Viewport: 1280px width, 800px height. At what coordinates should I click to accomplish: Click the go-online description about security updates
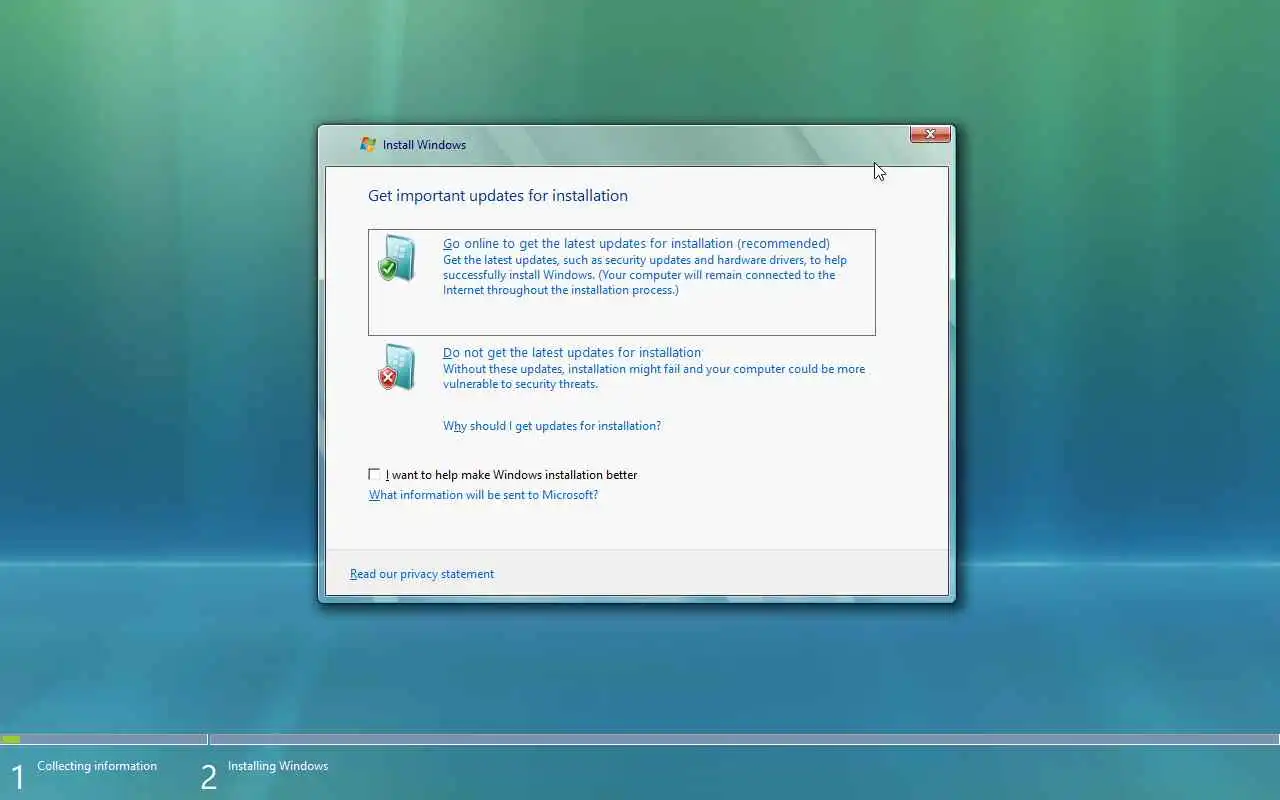click(645, 275)
